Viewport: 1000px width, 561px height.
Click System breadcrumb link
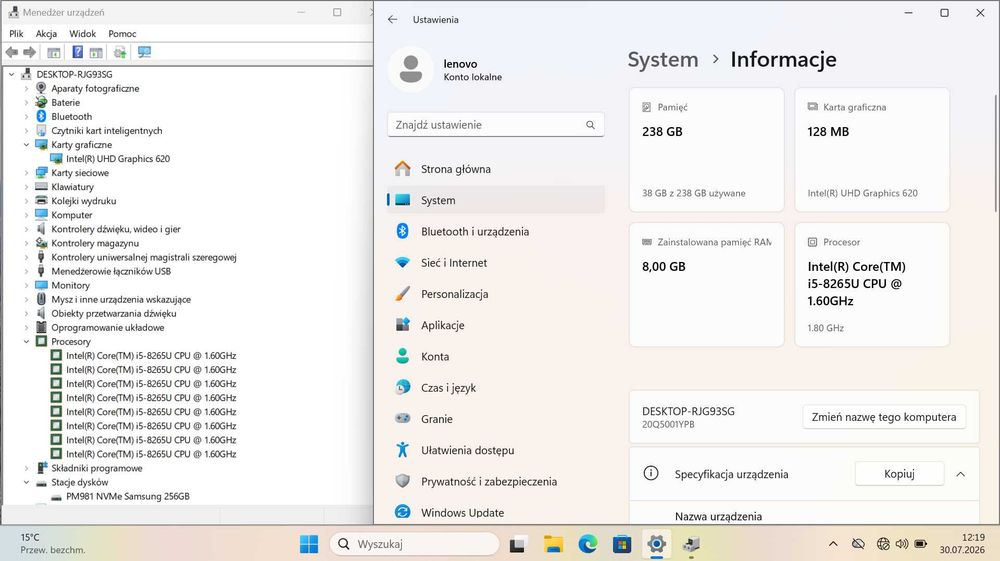[x=663, y=59]
